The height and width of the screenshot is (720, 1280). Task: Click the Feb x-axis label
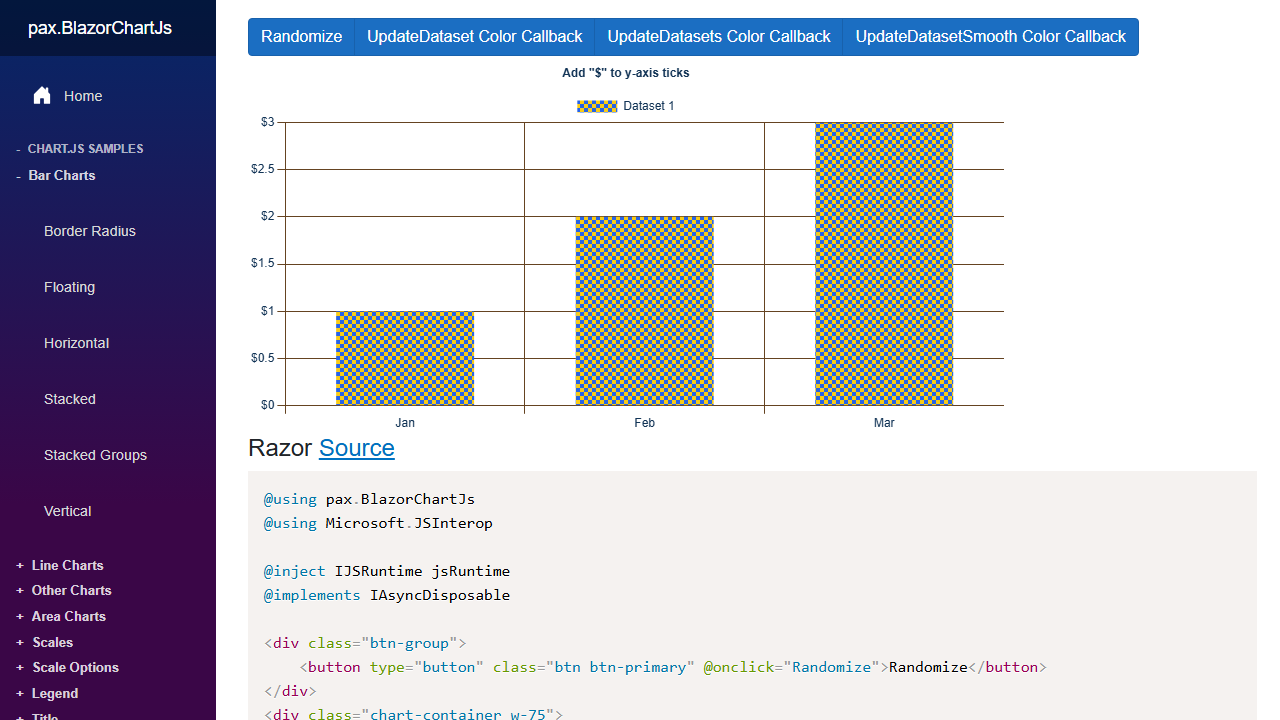pyautogui.click(x=645, y=423)
